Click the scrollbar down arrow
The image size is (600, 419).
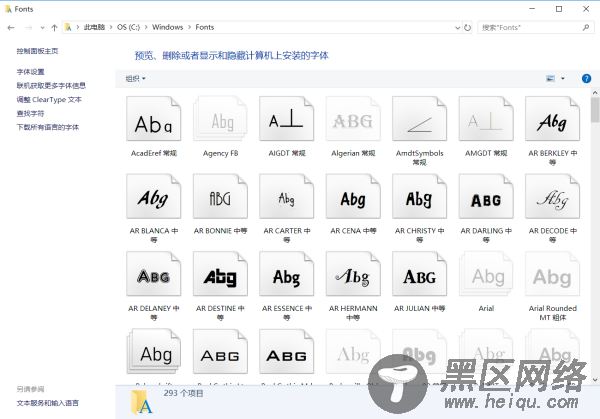click(x=595, y=380)
